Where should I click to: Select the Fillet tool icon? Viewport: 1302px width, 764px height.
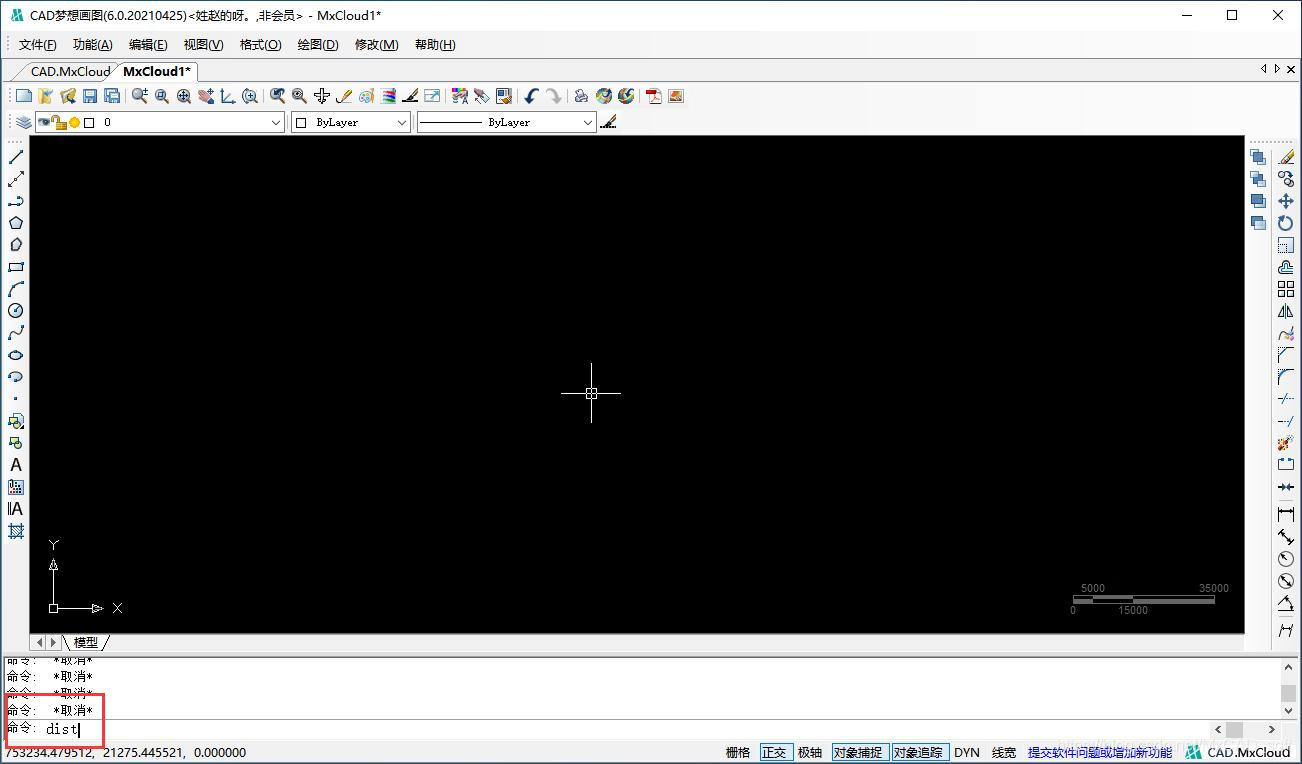1286,377
